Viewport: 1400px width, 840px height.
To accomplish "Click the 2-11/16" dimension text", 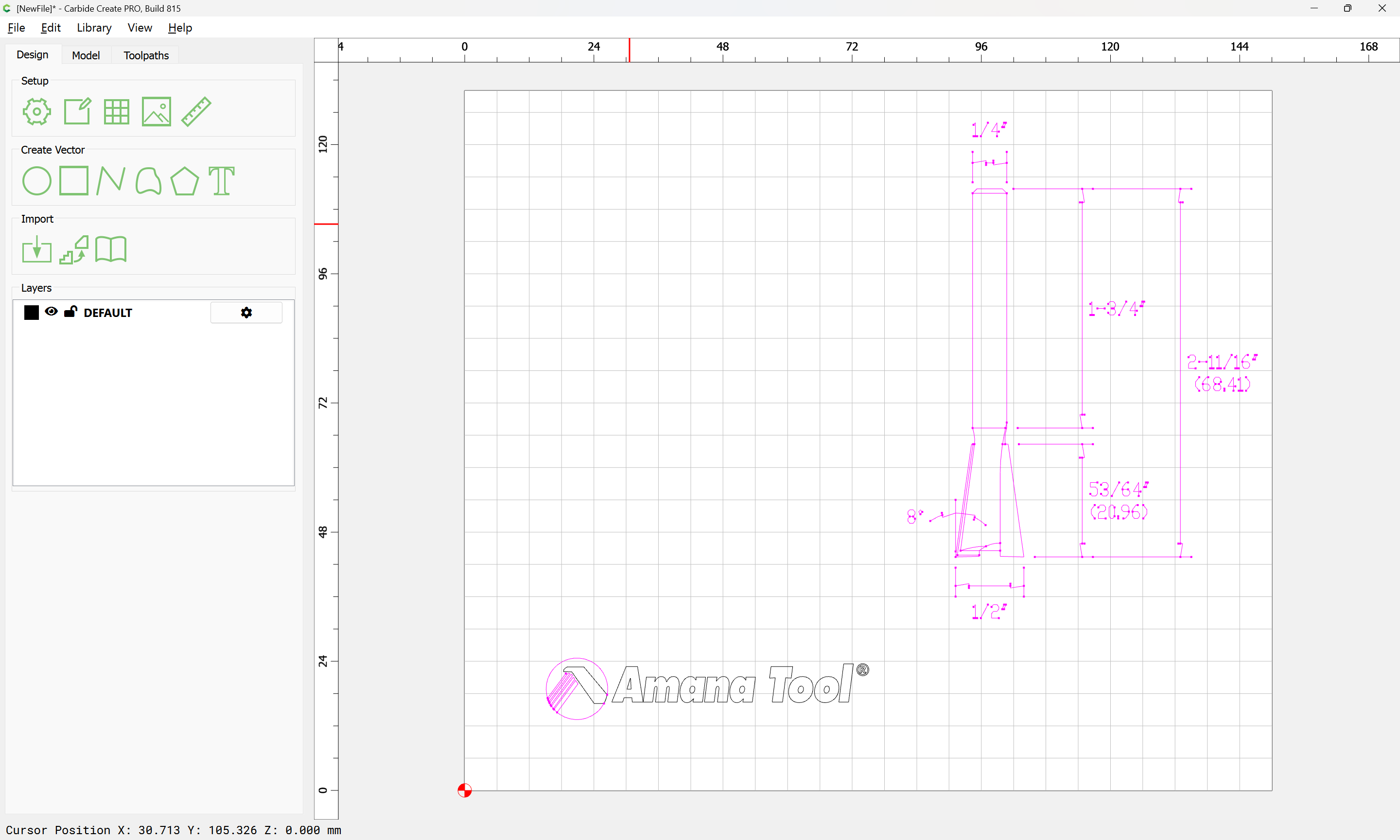I will (x=1222, y=362).
